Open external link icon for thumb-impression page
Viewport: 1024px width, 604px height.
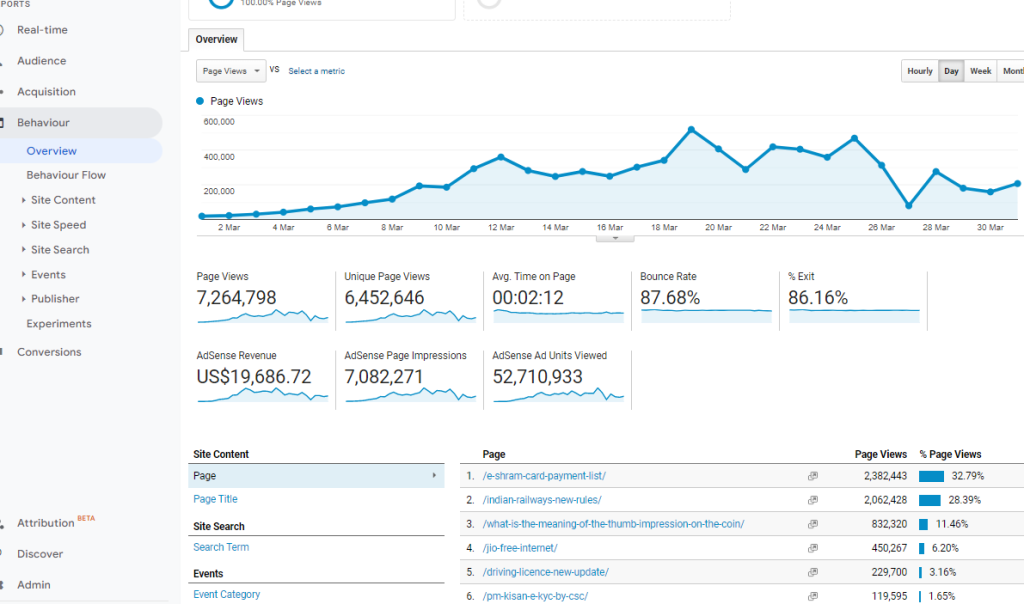(813, 524)
